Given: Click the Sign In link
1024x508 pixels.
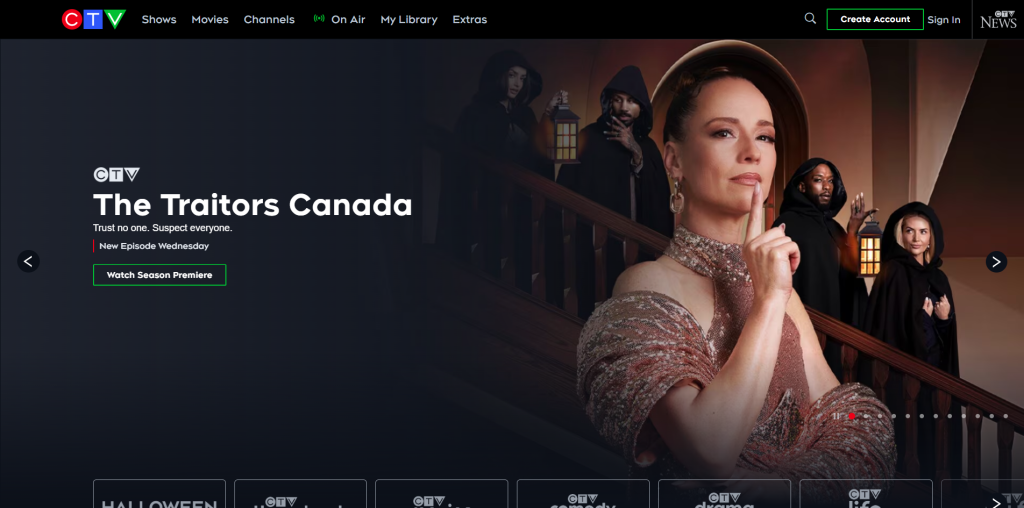Looking at the screenshot, I should coord(944,20).
